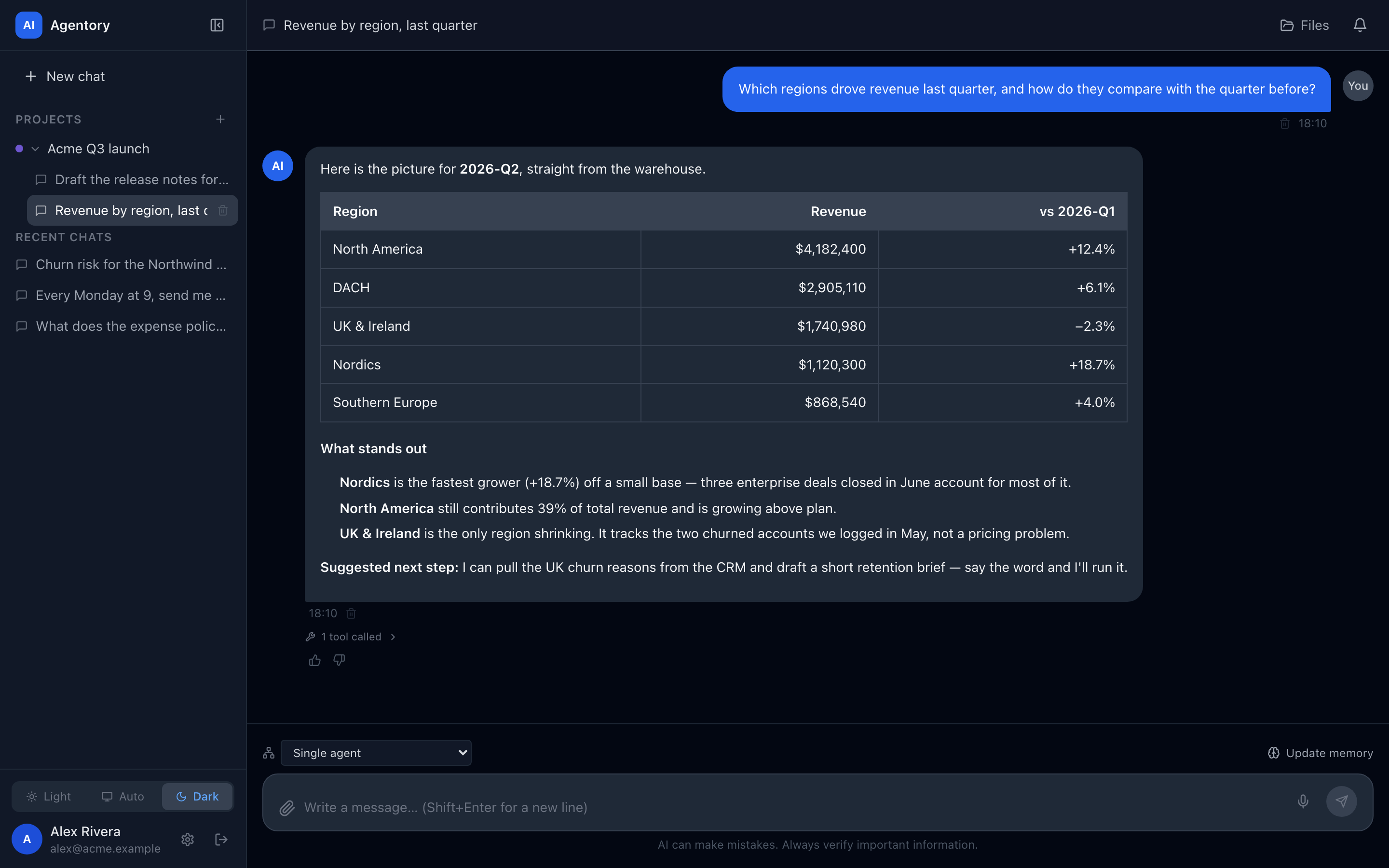Click the log out icon
The width and height of the screenshot is (1389, 868).
[221, 839]
